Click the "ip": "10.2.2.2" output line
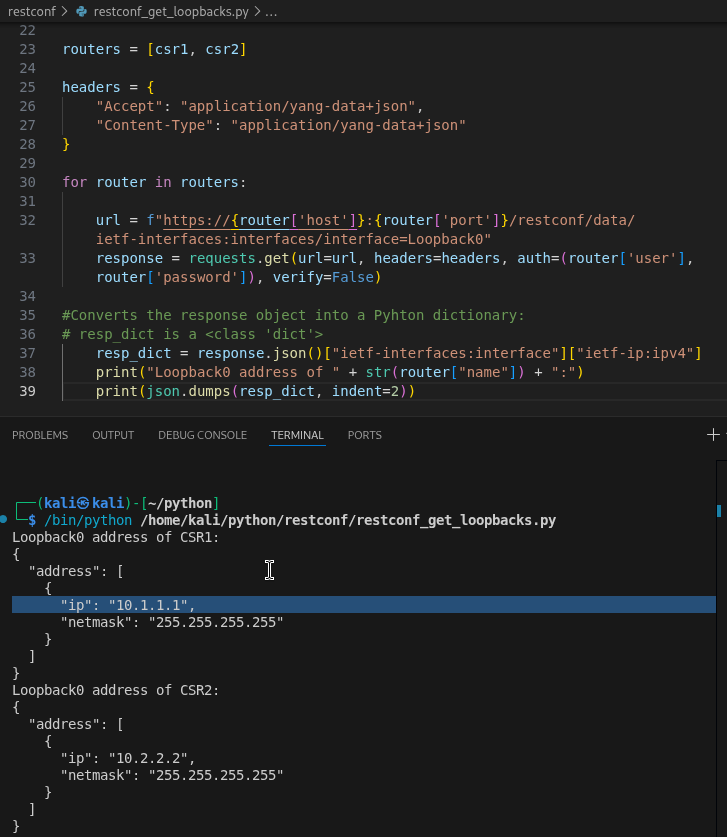The image size is (727, 837). click(128, 759)
